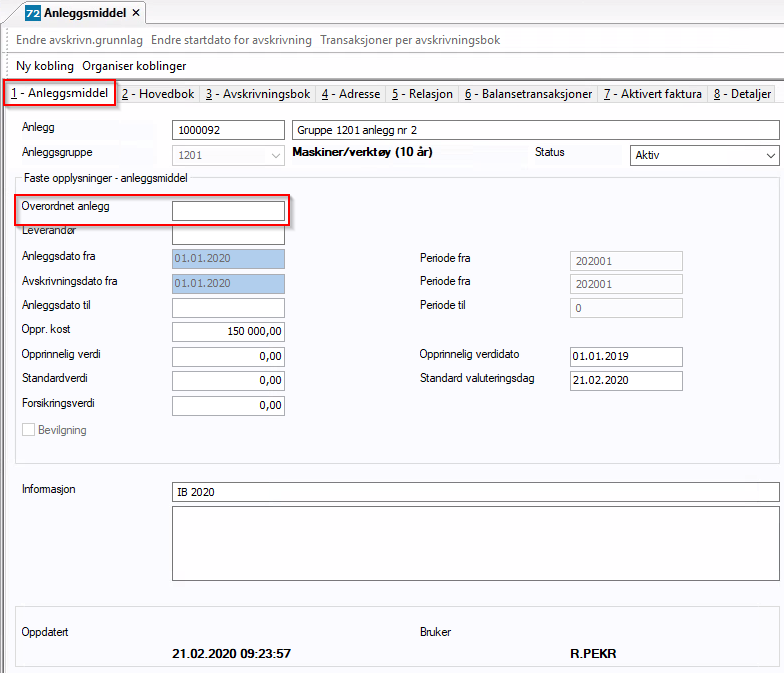Click the Maskiner/verktøy (10 år) group text
The width and height of the screenshot is (784, 673).
coord(362,152)
